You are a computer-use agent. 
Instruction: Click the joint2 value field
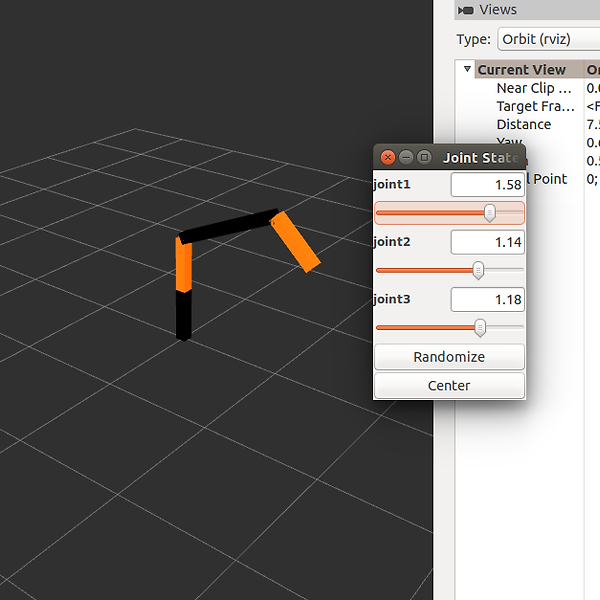487,242
